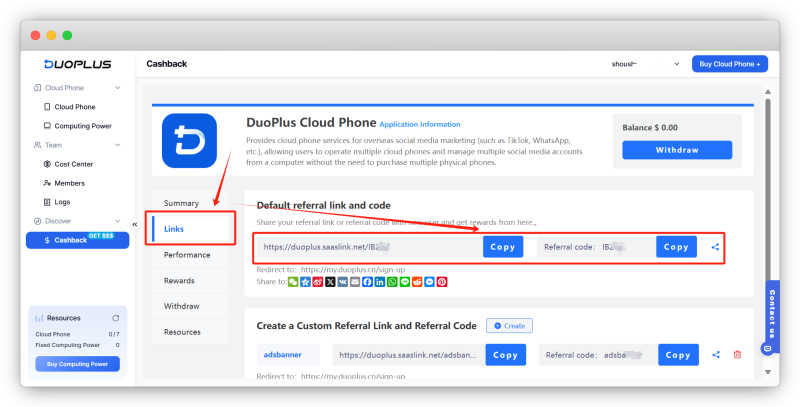Click share icon next to default referral code
Viewport: 800px width, 407px height.
coord(715,247)
